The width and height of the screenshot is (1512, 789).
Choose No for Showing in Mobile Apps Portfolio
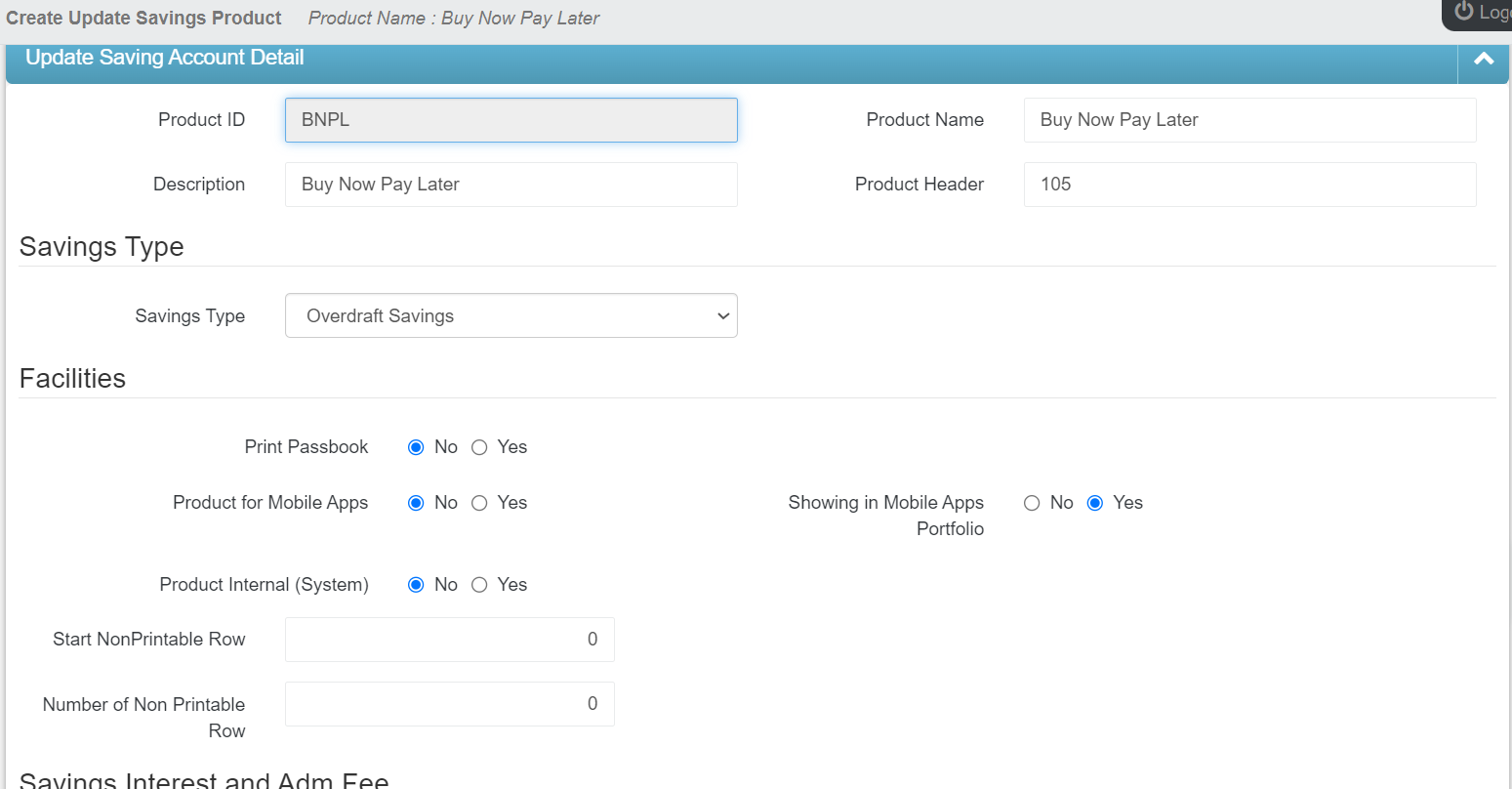point(1032,503)
